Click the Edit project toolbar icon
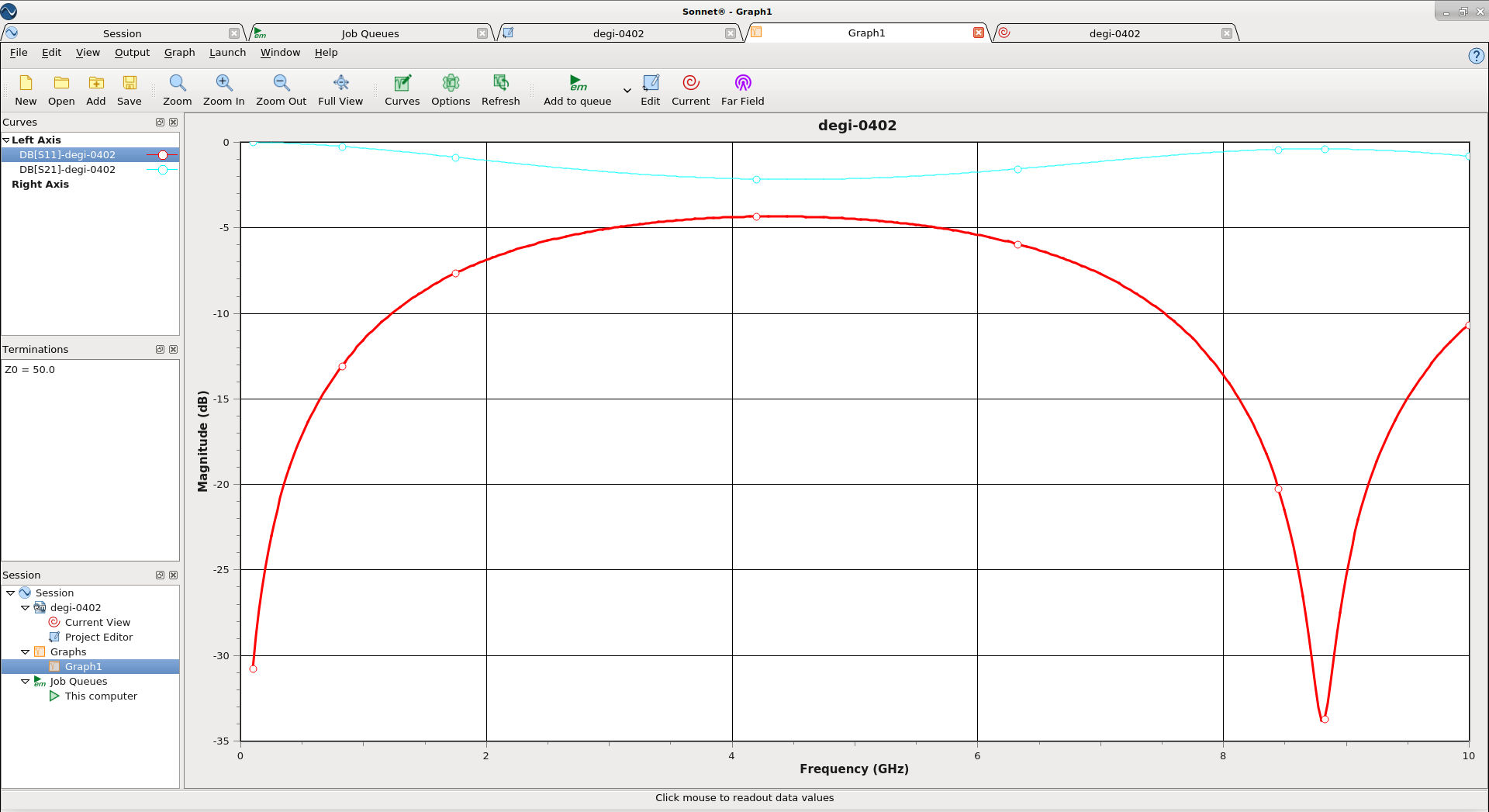 [x=651, y=90]
